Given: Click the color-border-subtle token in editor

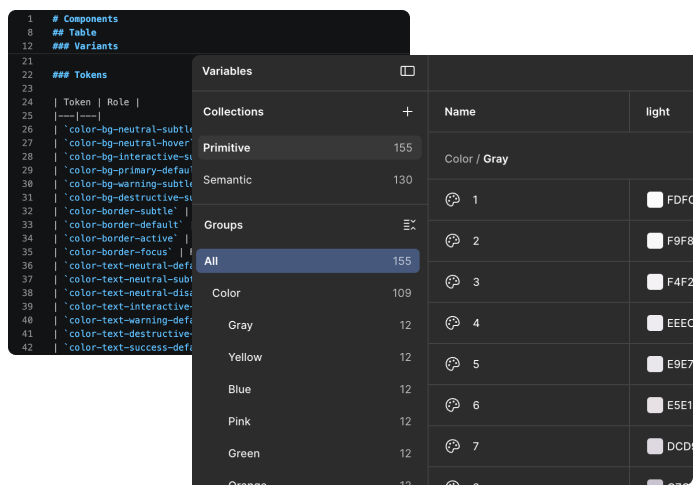Looking at the screenshot, I should click(121, 211).
